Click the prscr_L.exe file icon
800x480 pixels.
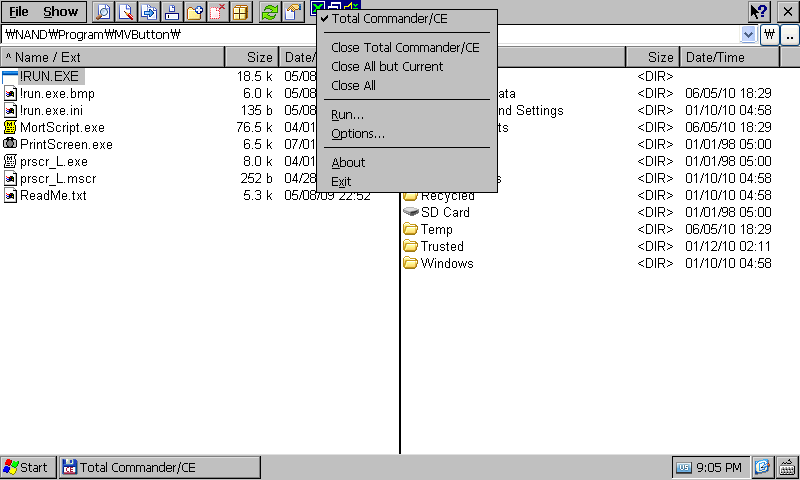click(x=10, y=161)
